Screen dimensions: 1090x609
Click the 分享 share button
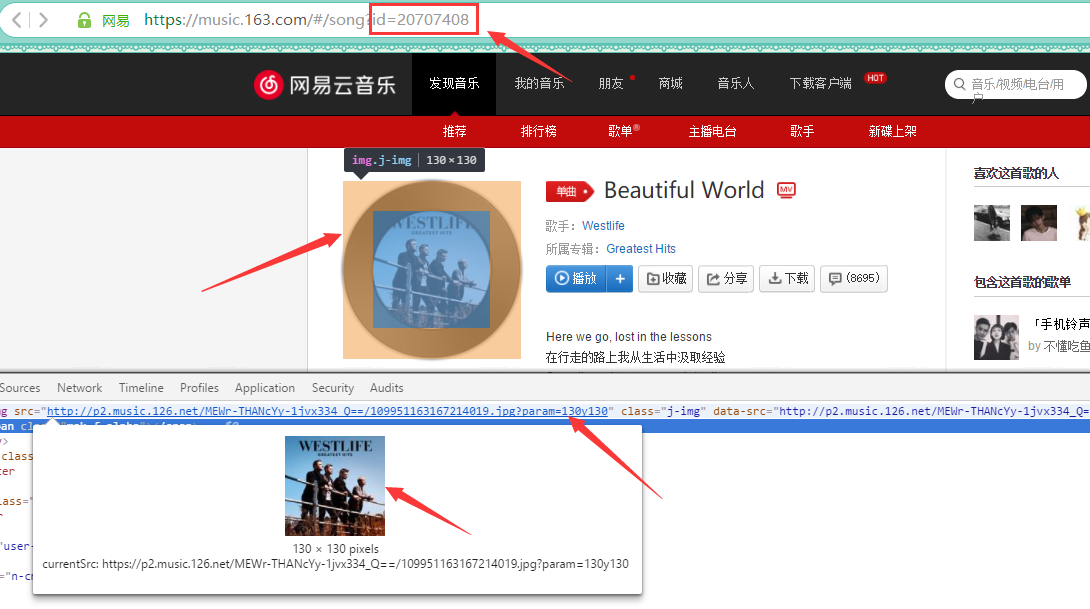click(726, 279)
